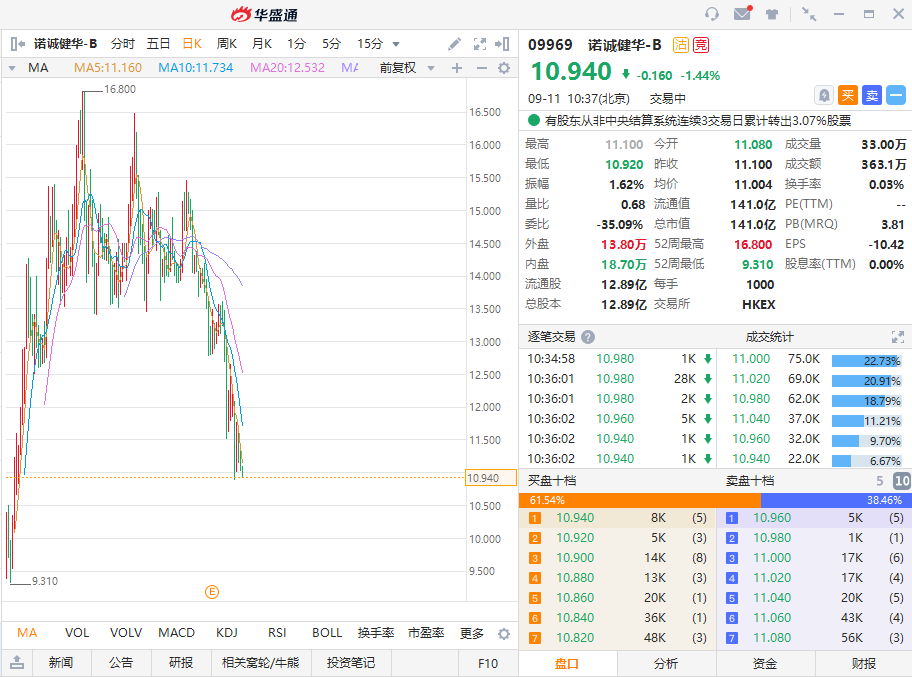Switch to 分时 intraday chart
Image resolution: width=912 pixels, height=677 pixels.
tap(123, 44)
